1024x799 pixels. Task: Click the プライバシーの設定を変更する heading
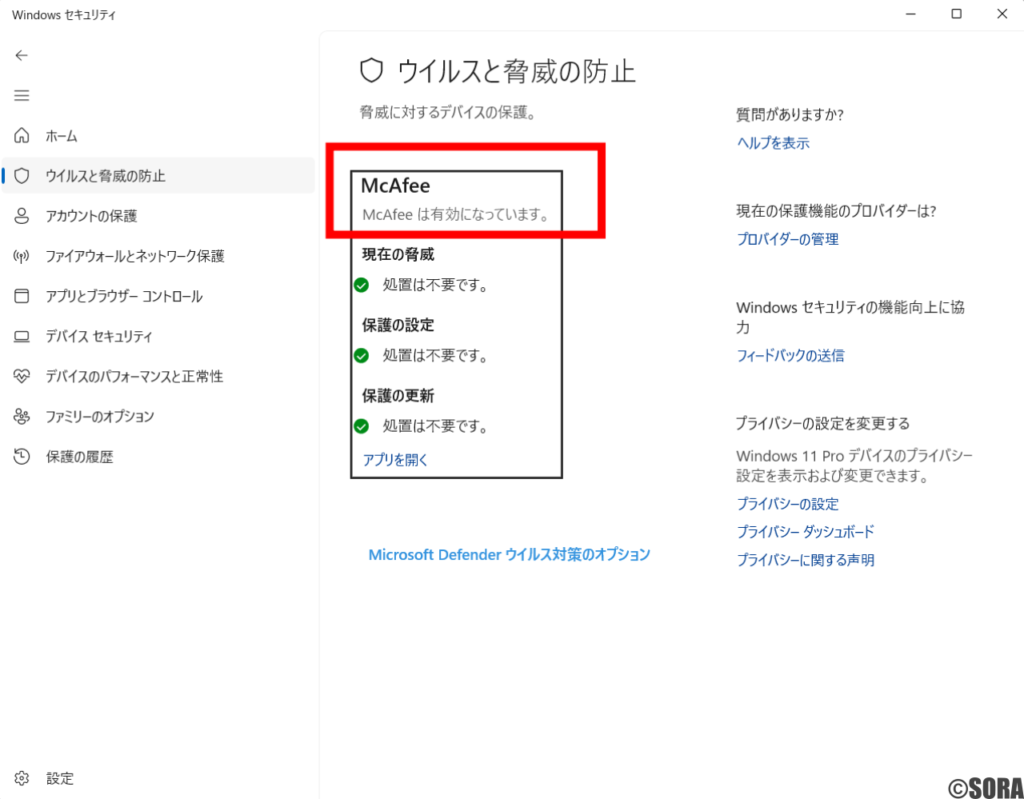(x=823, y=423)
